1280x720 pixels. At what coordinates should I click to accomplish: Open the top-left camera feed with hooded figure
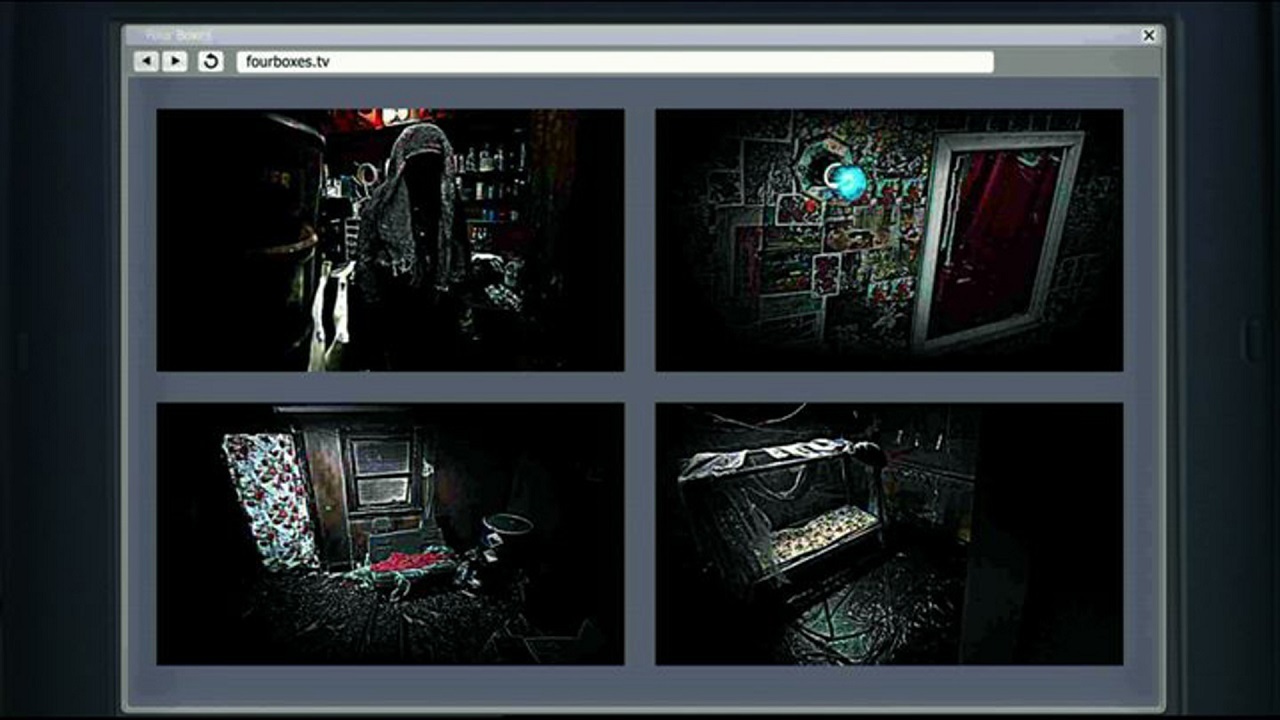(390, 240)
